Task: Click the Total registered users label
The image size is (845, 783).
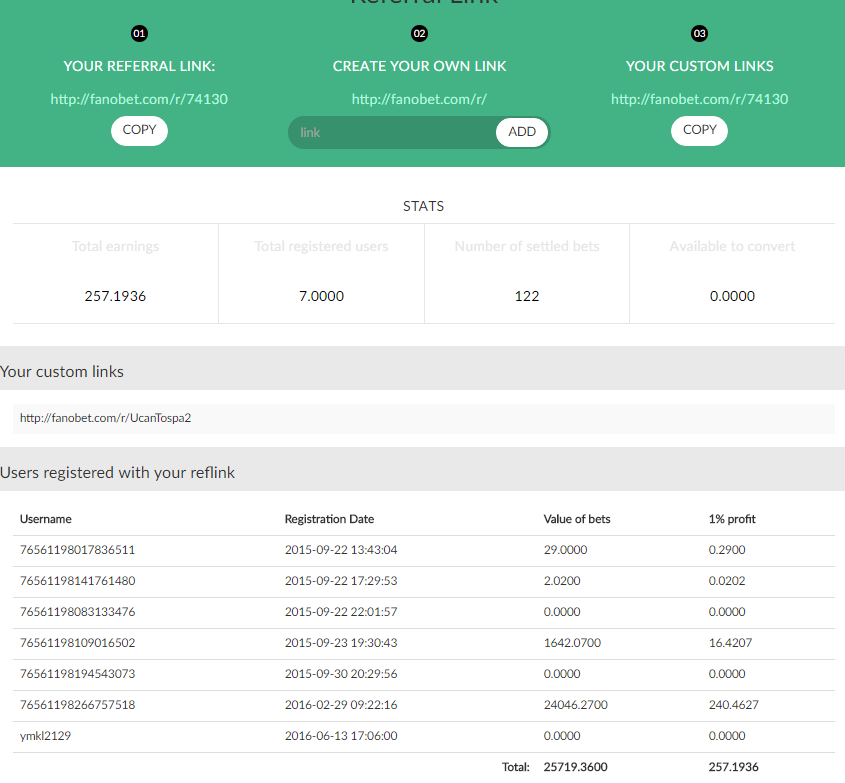Action: point(321,246)
